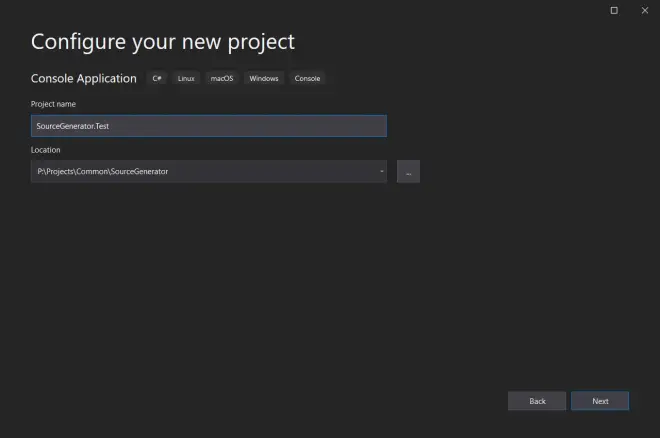Click the macOS tag

[222, 78]
